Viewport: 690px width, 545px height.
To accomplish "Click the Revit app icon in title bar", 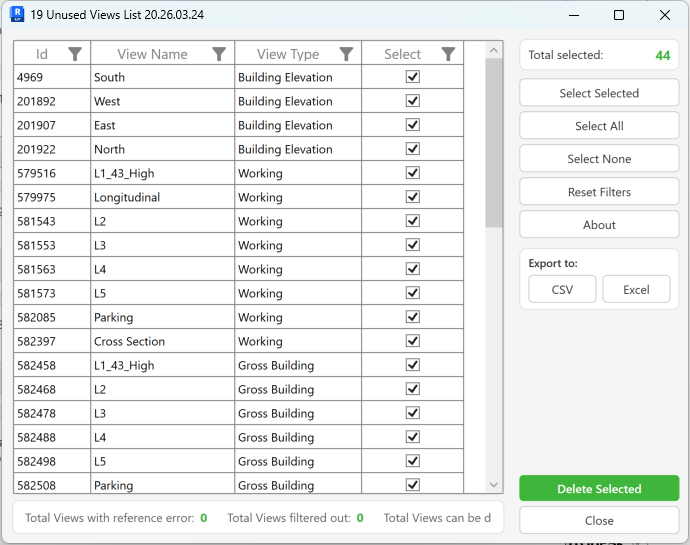I will [x=17, y=15].
